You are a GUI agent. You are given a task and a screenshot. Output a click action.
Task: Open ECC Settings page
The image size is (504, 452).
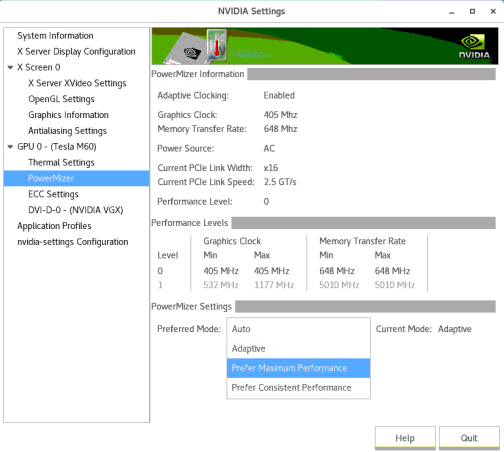tap(53, 194)
